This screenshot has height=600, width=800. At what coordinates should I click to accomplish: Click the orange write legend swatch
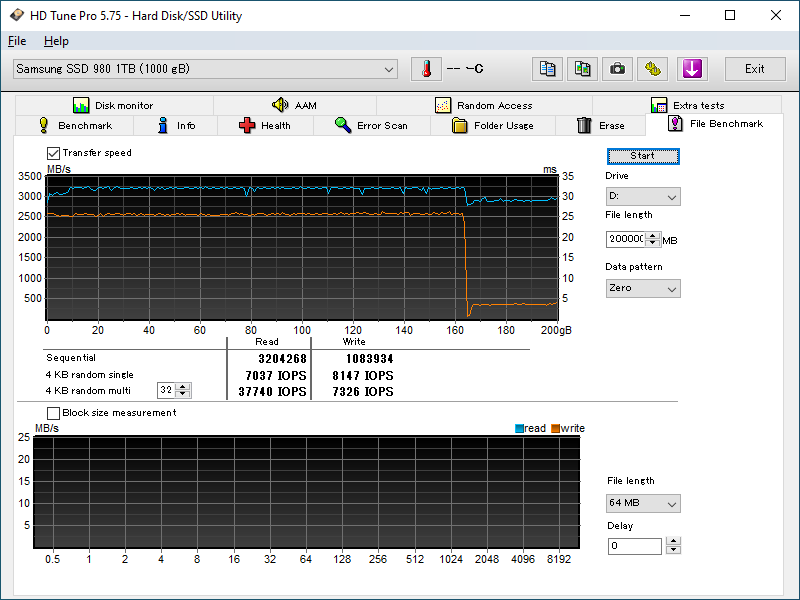555,429
